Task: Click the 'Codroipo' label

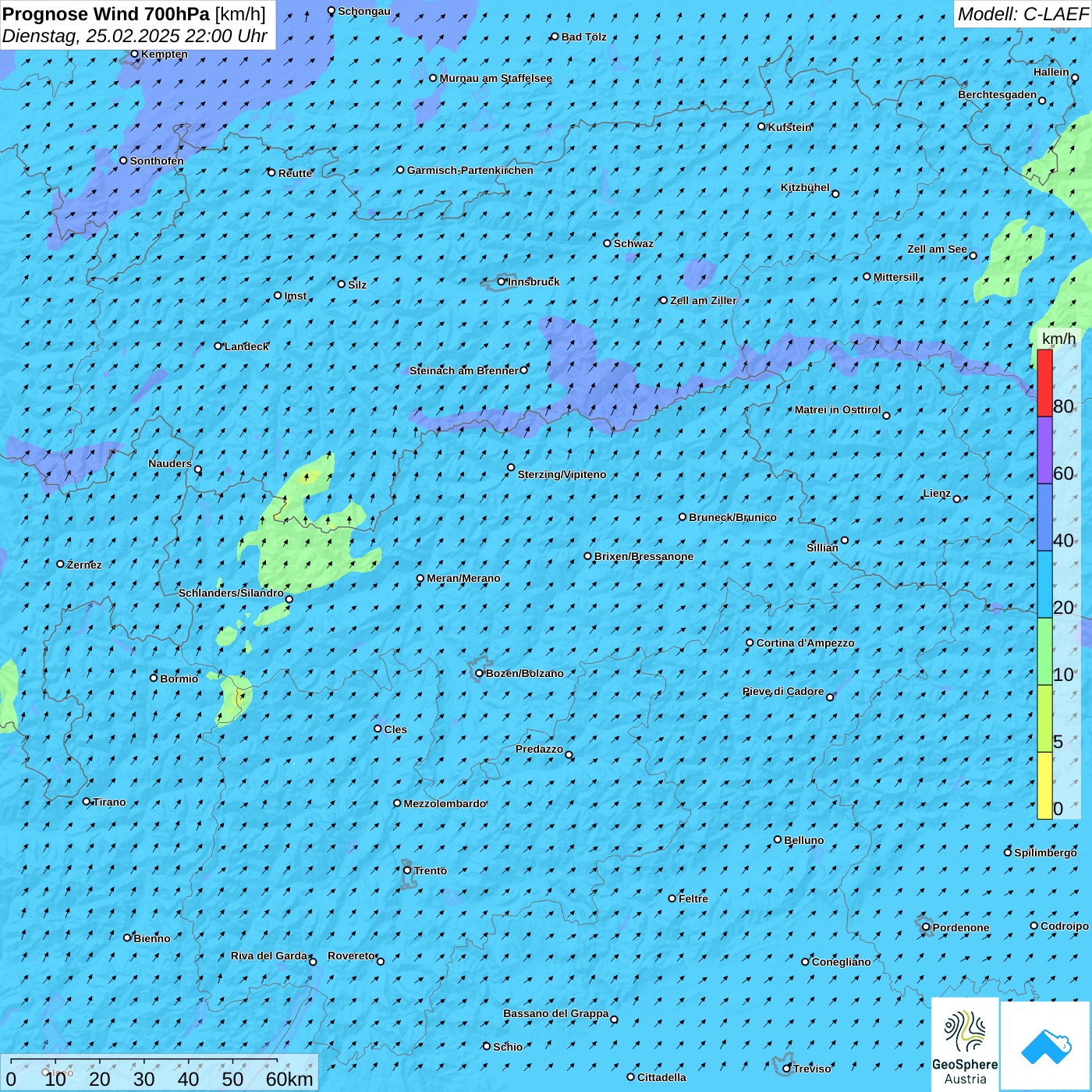Action: 1065,926
